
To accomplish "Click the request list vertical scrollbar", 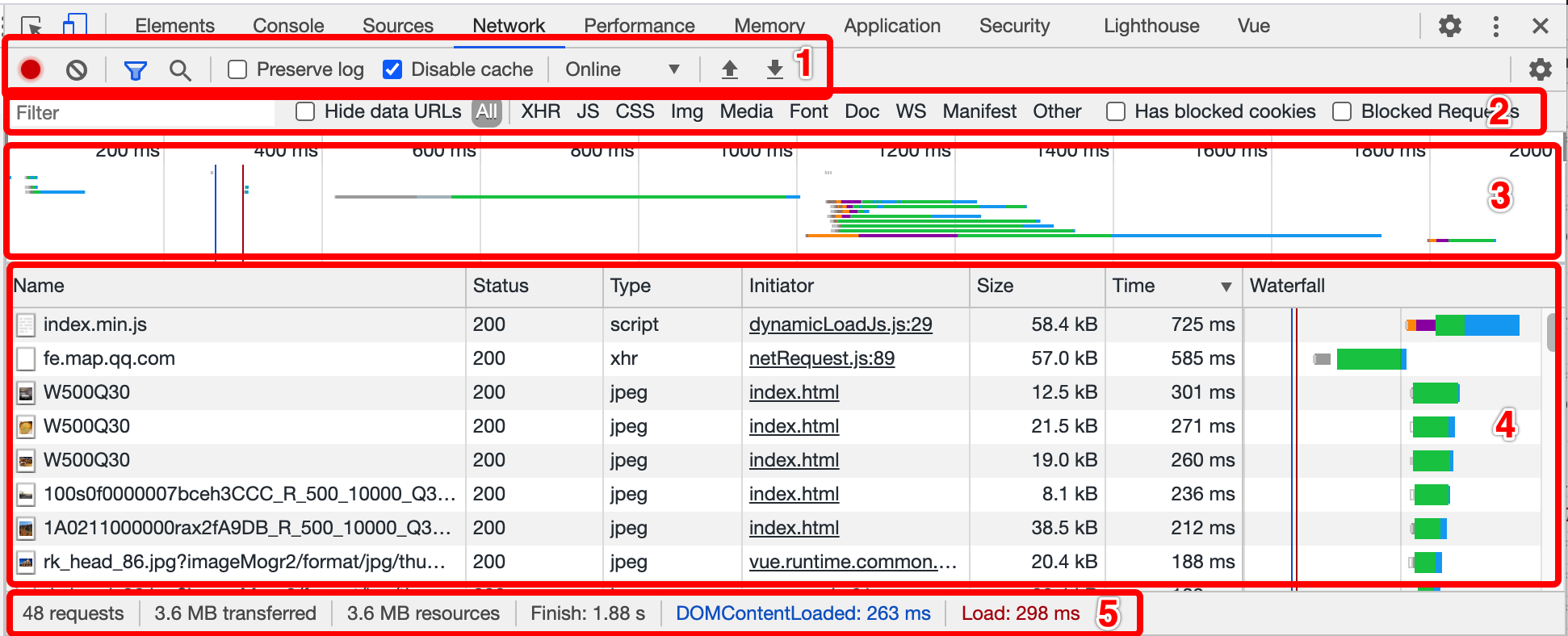I will tap(1551, 333).
